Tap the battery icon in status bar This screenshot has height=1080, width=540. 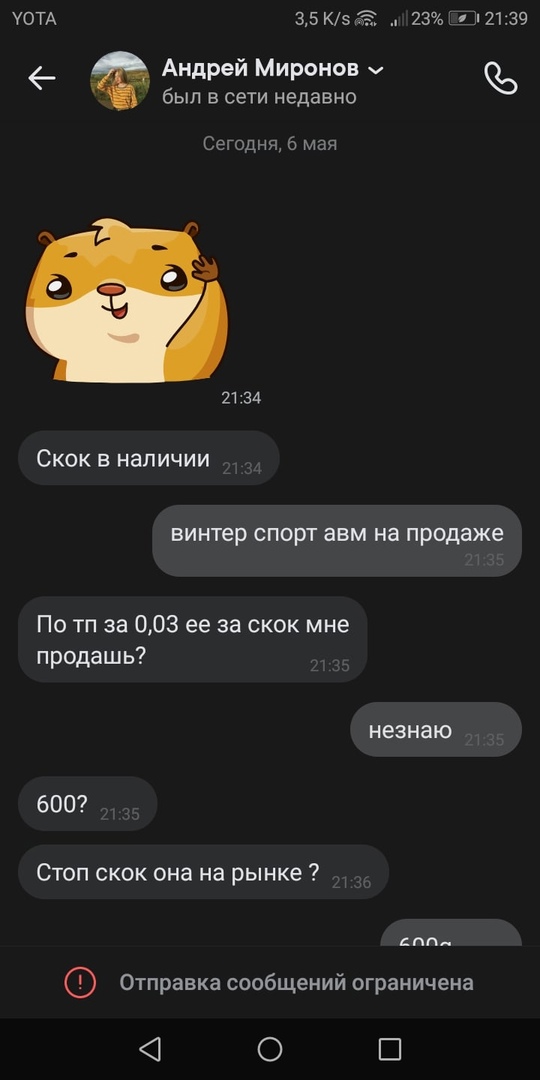pyautogui.click(x=463, y=19)
